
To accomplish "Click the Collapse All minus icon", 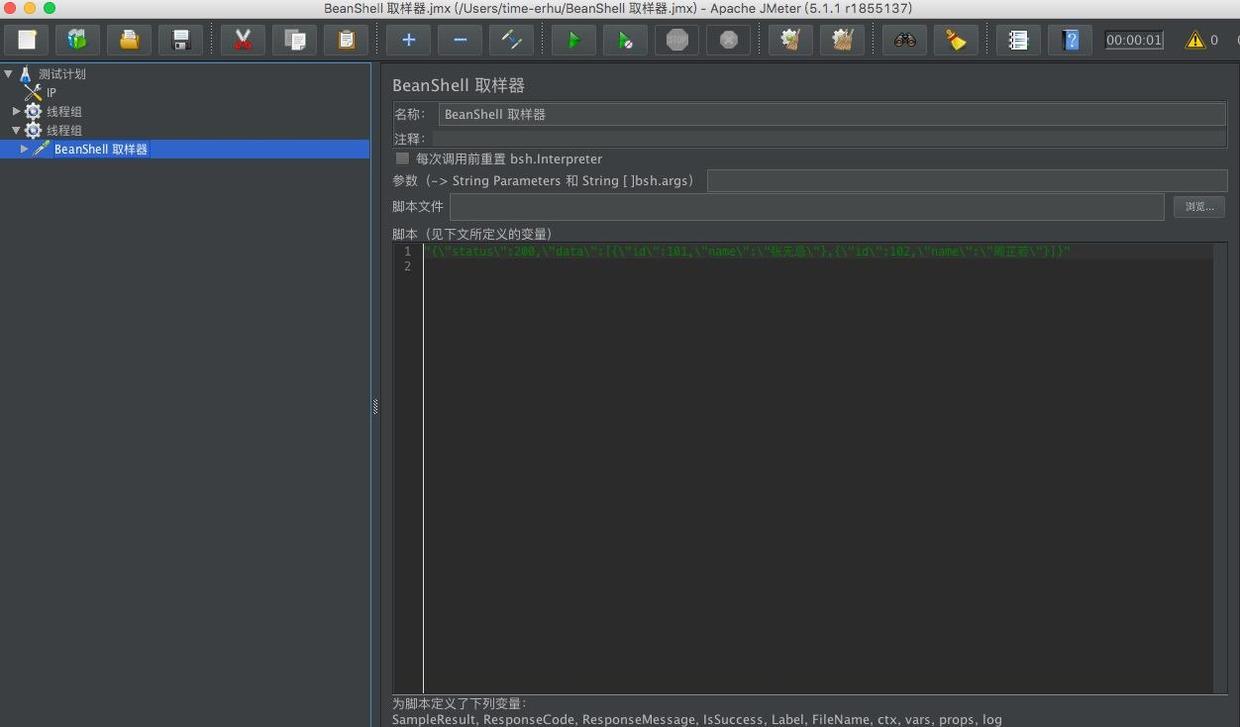I will coord(460,40).
